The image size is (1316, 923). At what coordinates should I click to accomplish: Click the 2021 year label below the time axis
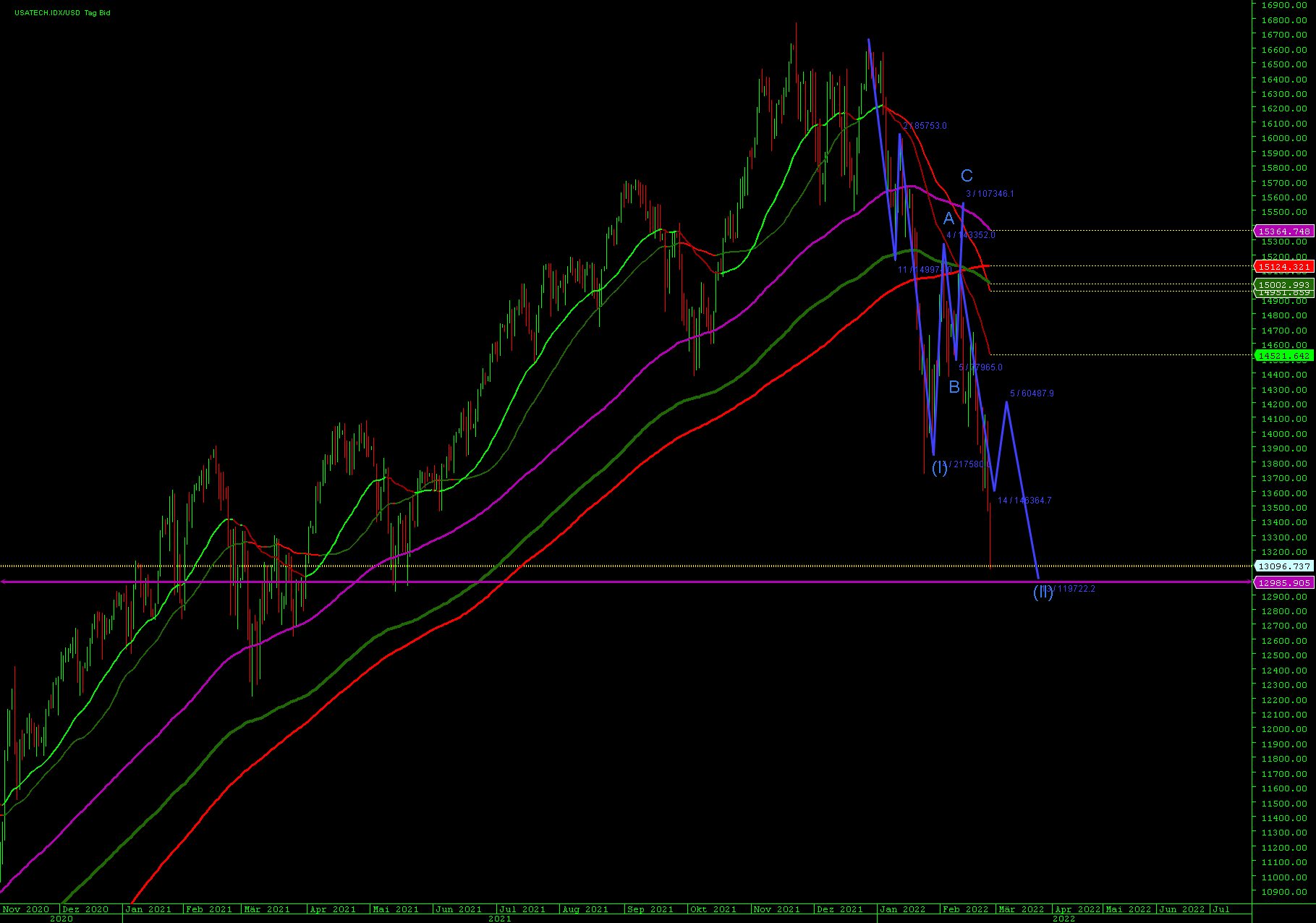click(500, 919)
